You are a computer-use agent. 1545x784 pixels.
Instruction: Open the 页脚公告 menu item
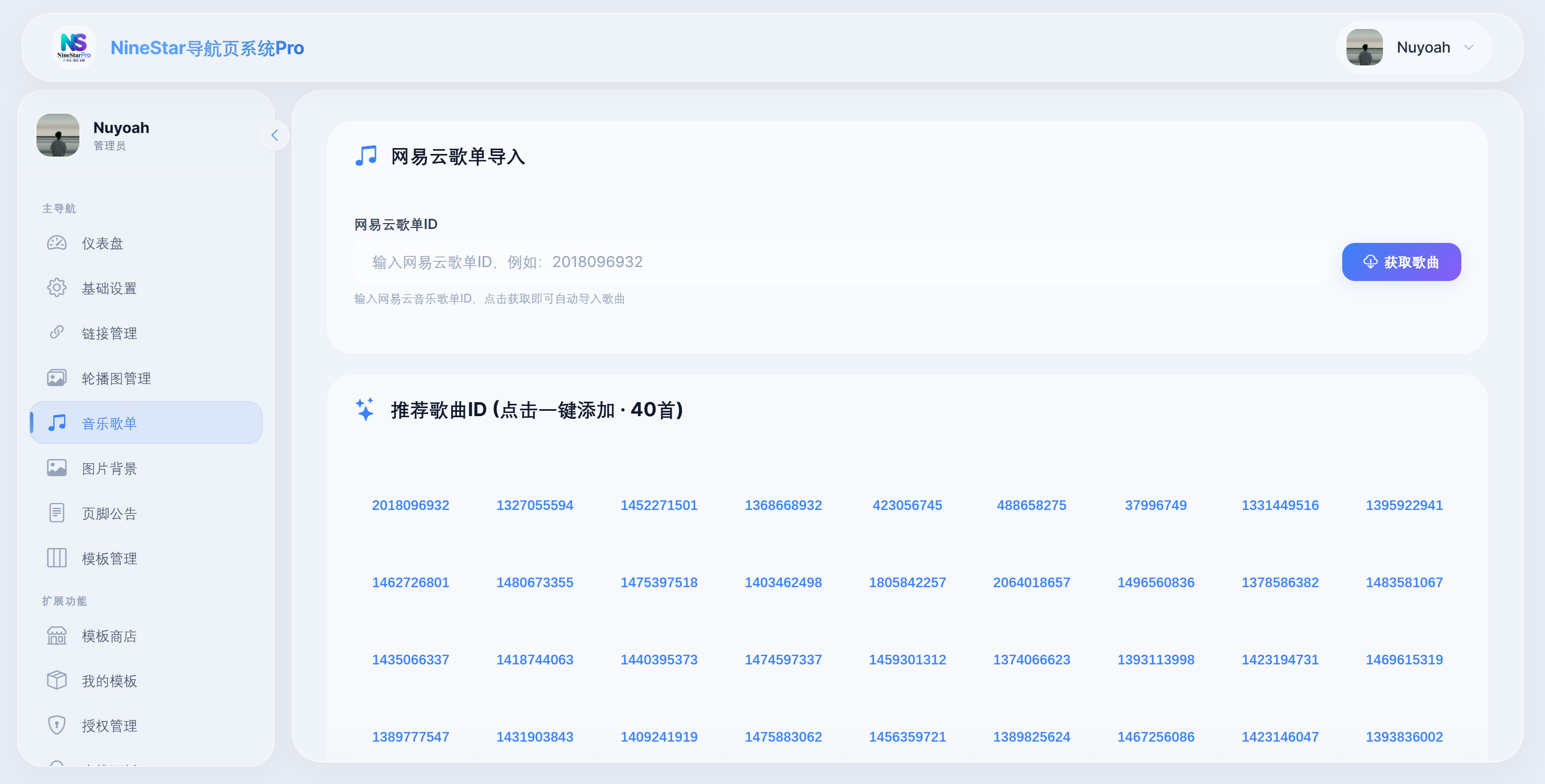(x=146, y=513)
